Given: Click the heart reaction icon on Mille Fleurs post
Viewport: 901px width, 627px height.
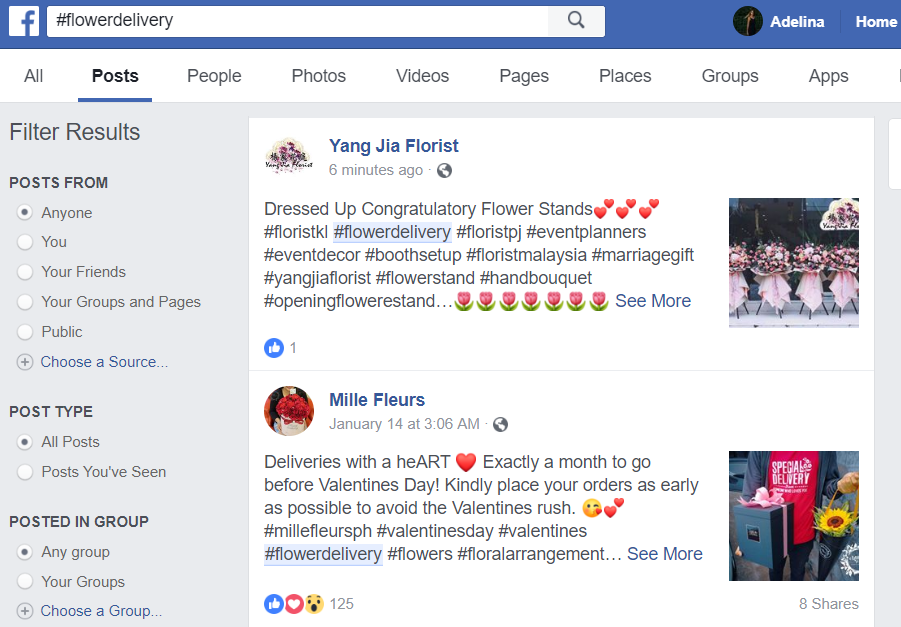Looking at the screenshot, I should tap(294, 604).
